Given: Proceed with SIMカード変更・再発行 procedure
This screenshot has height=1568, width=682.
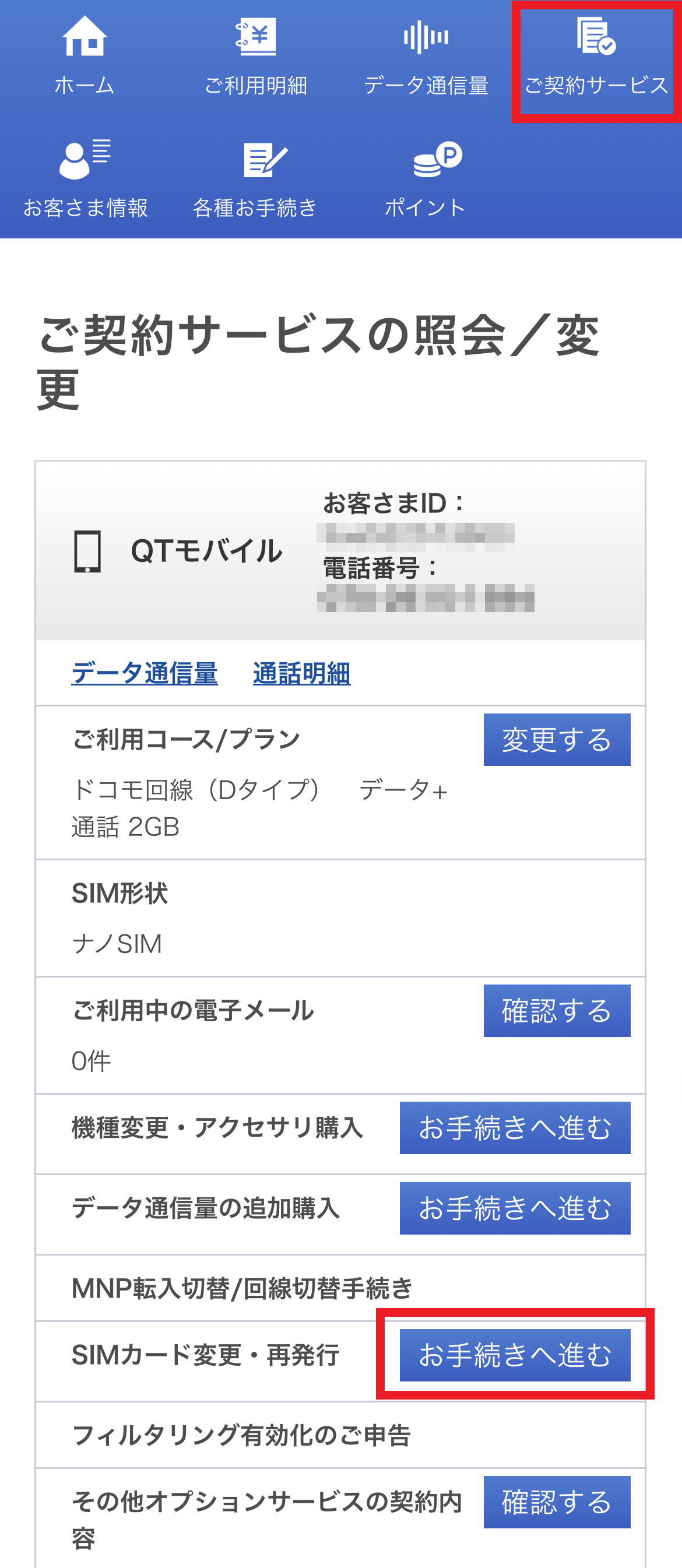Looking at the screenshot, I should (515, 1355).
